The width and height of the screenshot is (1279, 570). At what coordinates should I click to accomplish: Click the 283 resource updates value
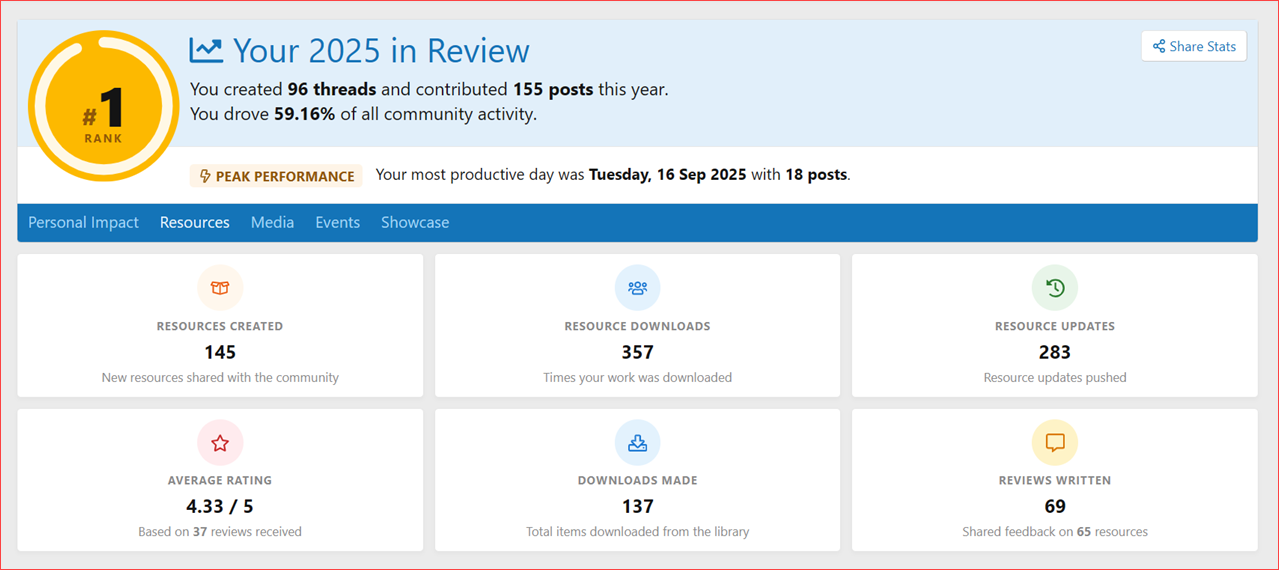tap(1055, 352)
